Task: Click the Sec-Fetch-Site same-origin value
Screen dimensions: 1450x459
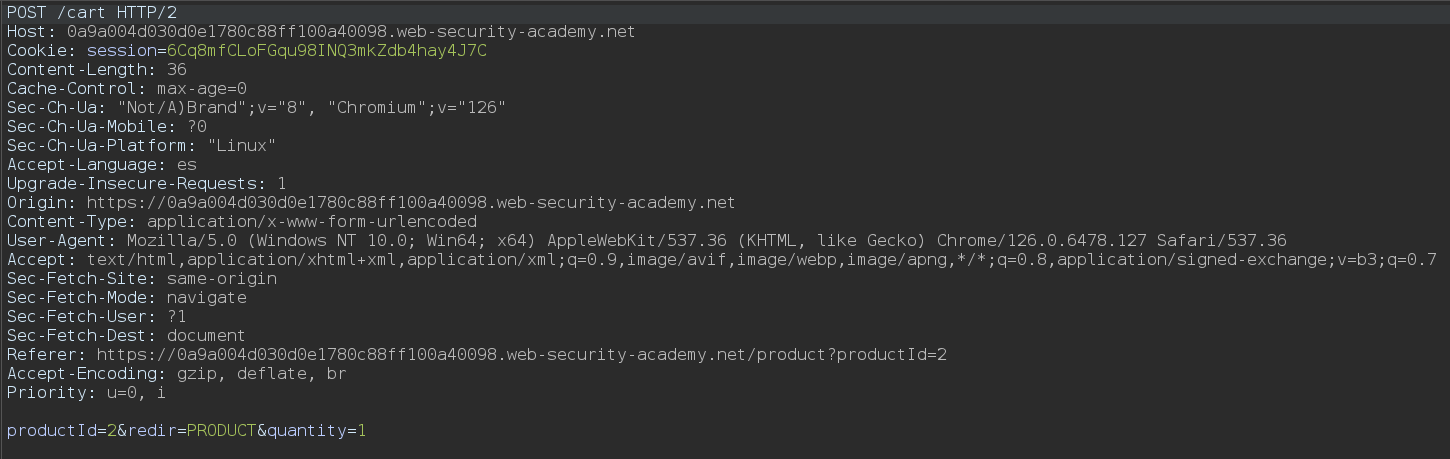Action: [x=221, y=278]
